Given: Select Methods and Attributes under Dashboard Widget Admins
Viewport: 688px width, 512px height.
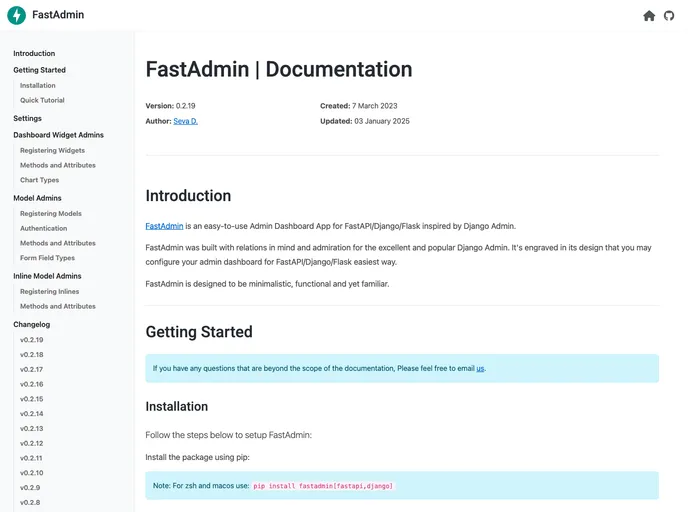Looking at the screenshot, I should click(57, 165).
